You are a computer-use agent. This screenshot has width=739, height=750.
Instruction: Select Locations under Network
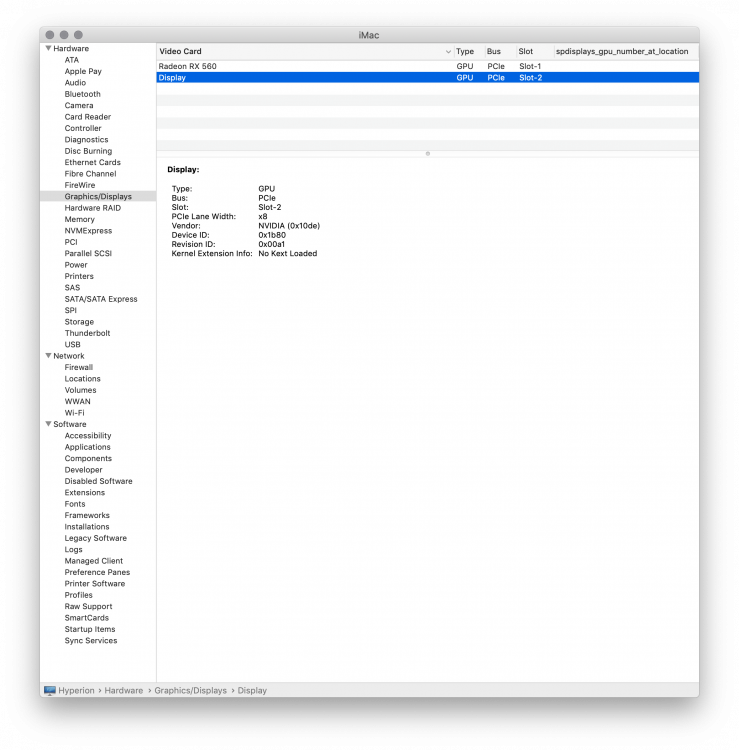pos(83,379)
